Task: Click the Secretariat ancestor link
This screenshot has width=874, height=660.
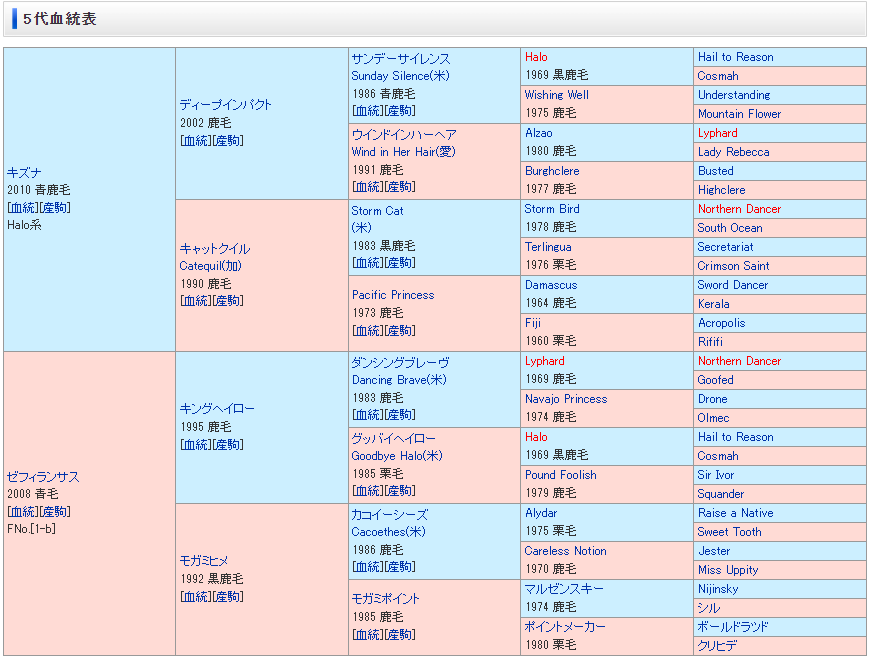Action: coord(725,247)
